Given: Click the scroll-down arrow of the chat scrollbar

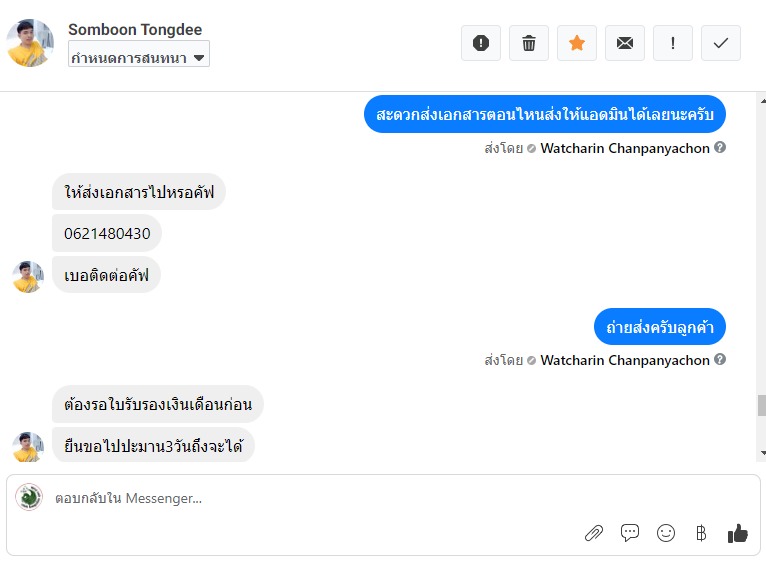Looking at the screenshot, I should (x=761, y=451).
